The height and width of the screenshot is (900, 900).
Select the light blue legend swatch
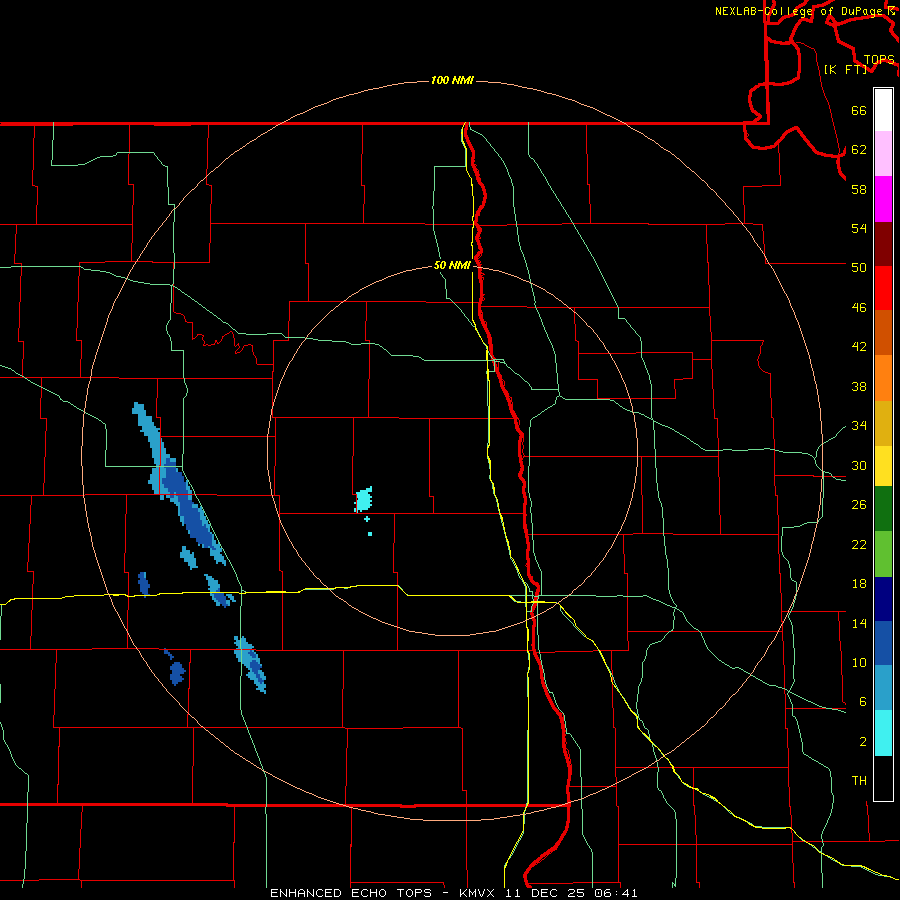click(x=883, y=688)
